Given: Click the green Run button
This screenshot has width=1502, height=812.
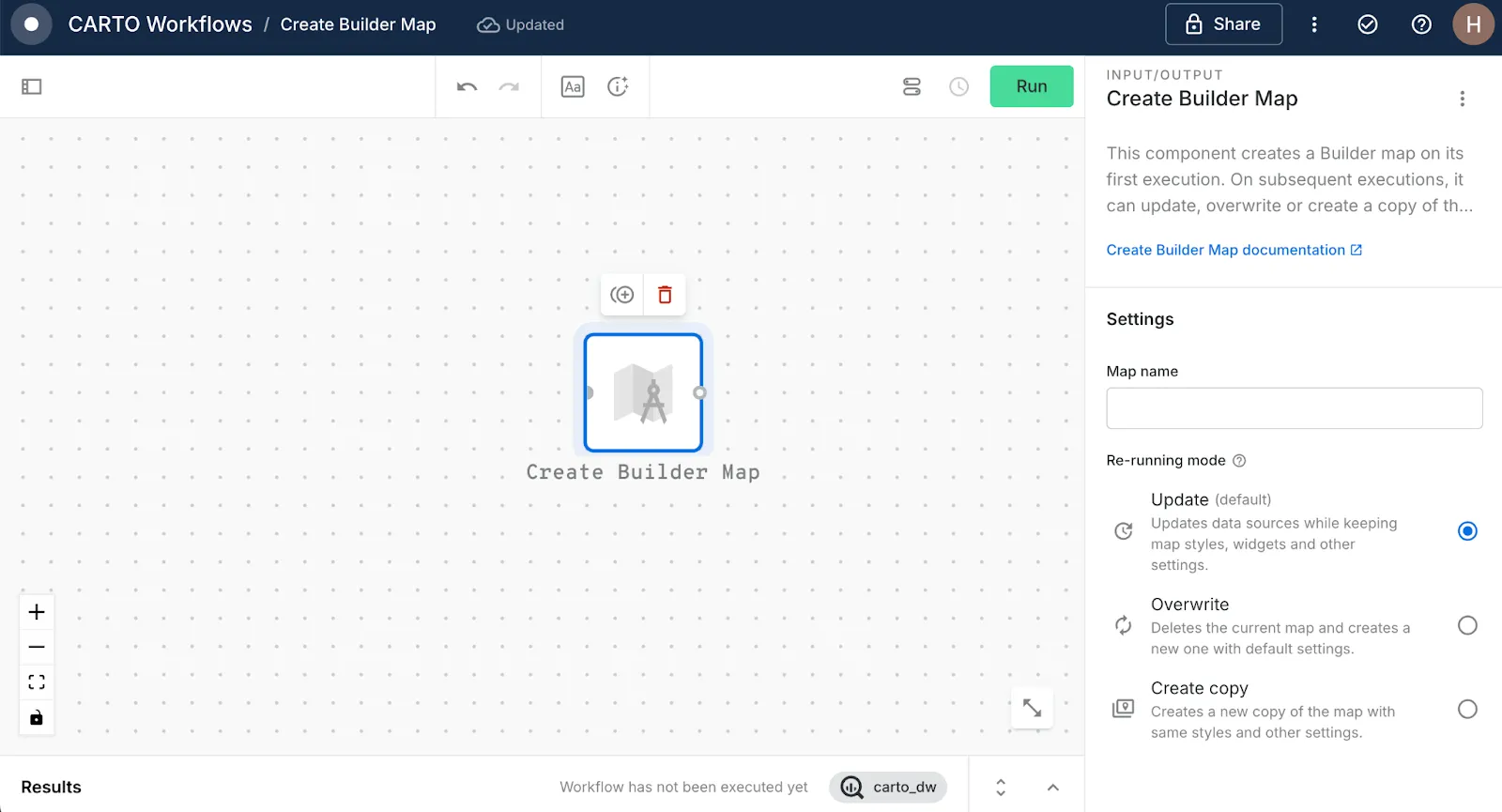Looking at the screenshot, I should (x=1031, y=86).
